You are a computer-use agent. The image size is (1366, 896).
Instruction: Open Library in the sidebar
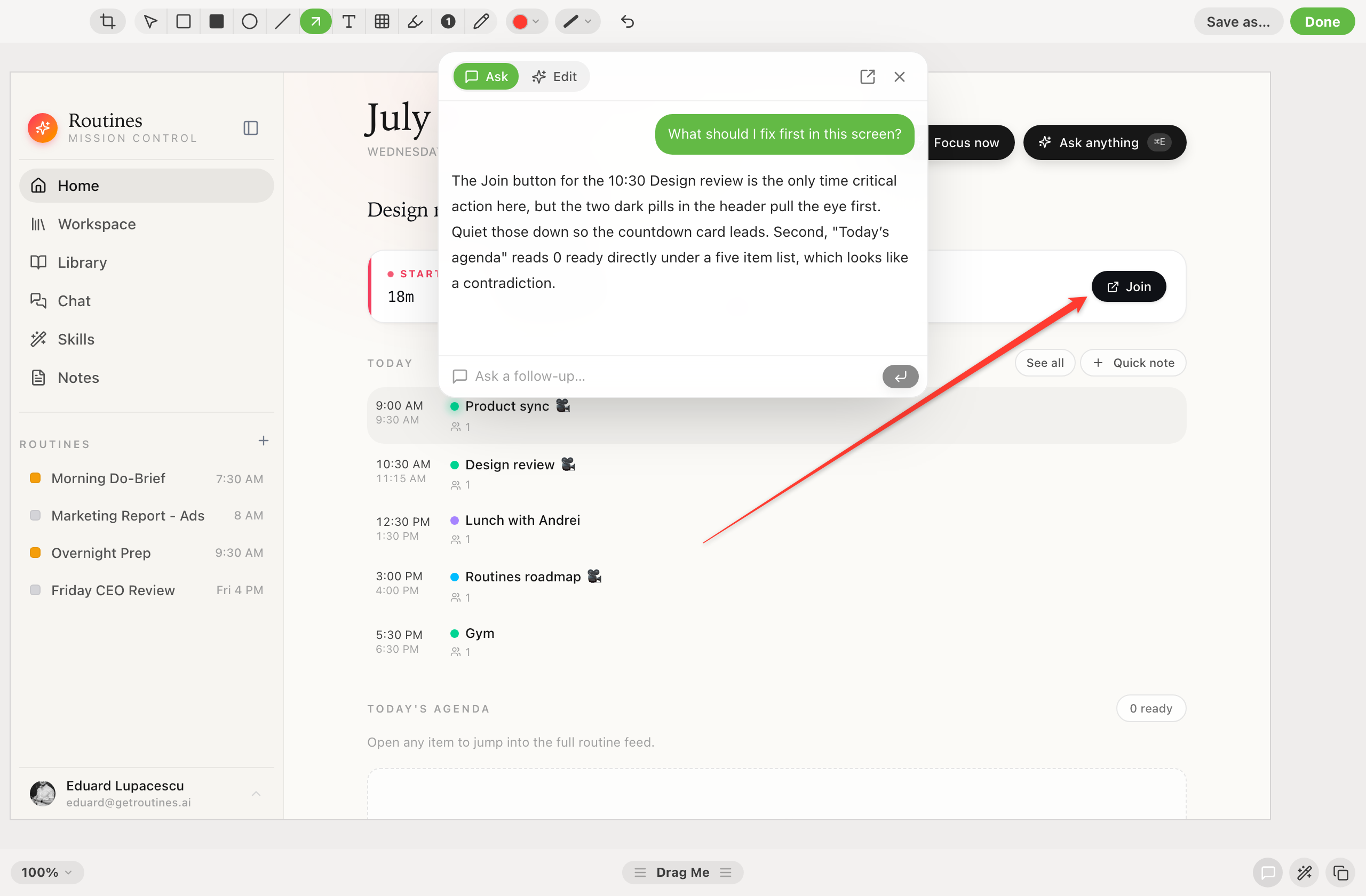pyautogui.click(x=146, y=263)
